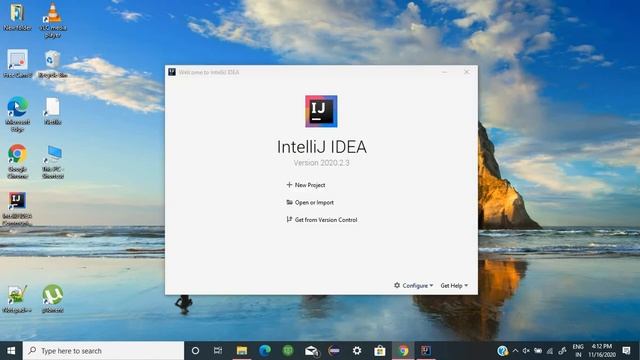Select the Recycle Bin desktop icon
Screen dimensions: 640x360
pyautogui.click(x=53, y=64)
